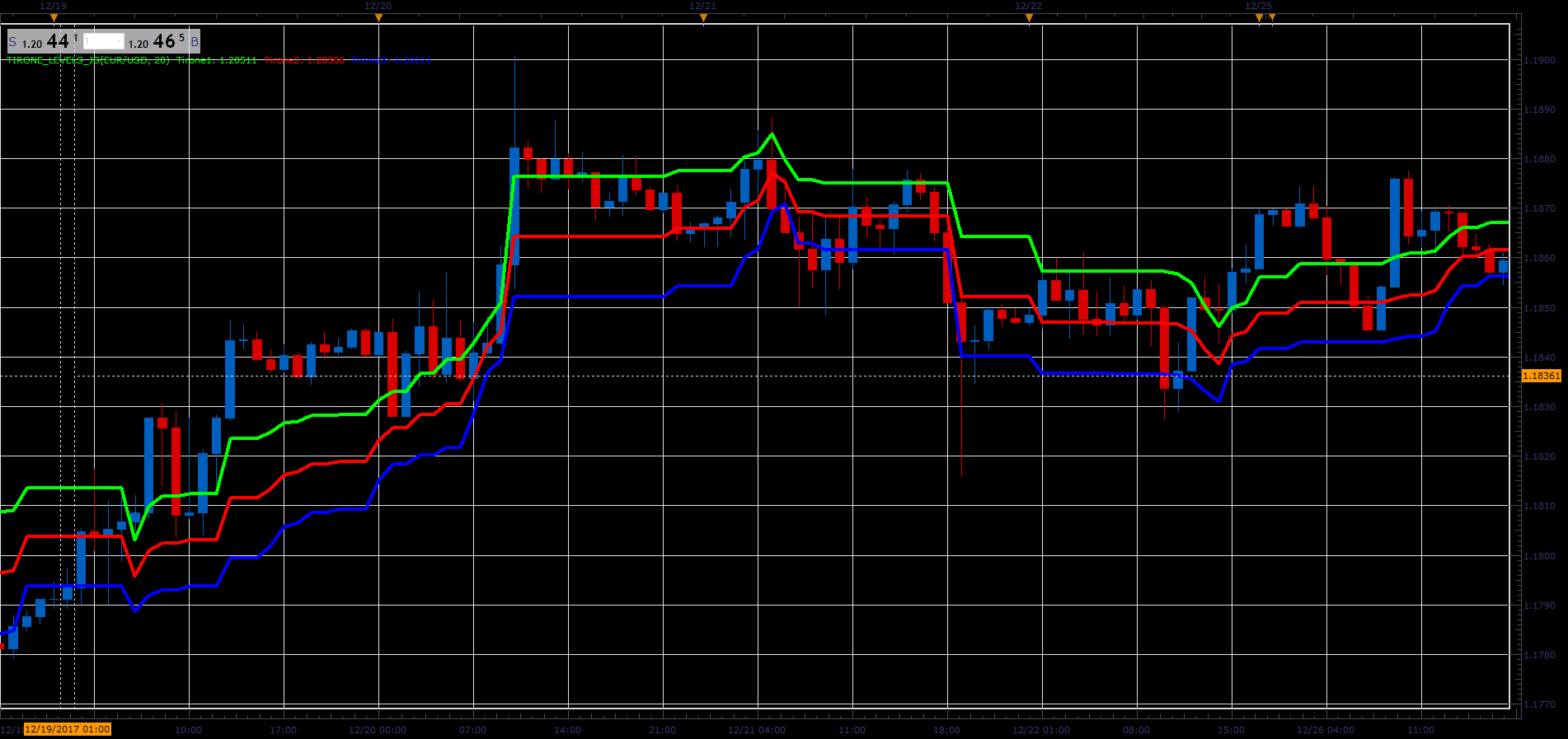This screenshot has width=1568, height=739.
Task: Click the red Tirone2 value label
Action: [305, 60]
